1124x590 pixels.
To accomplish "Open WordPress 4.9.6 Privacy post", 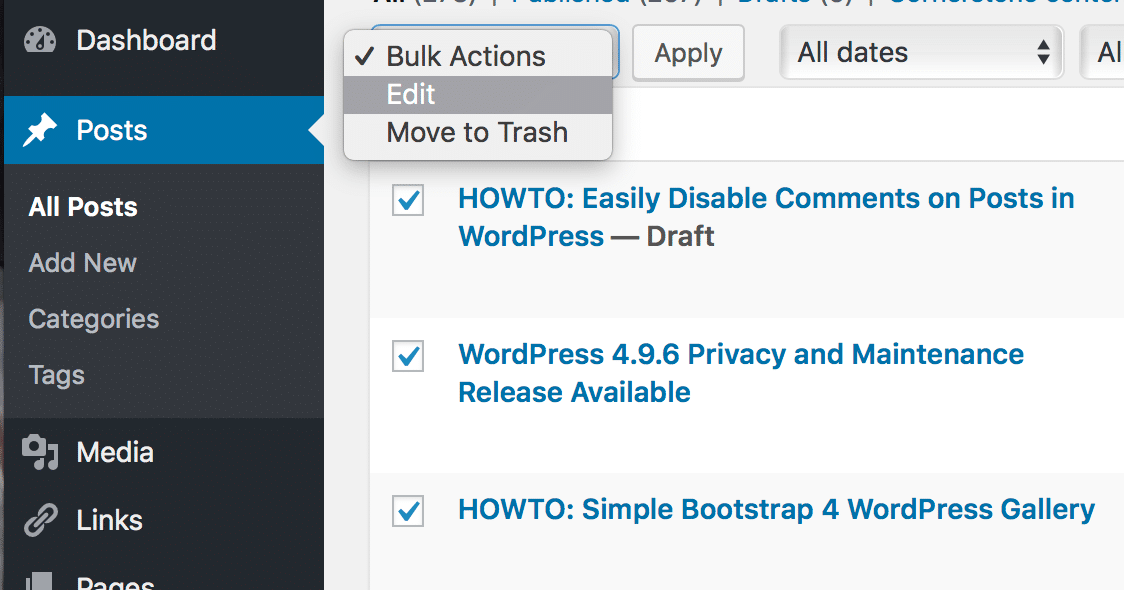I will [741, 373].
